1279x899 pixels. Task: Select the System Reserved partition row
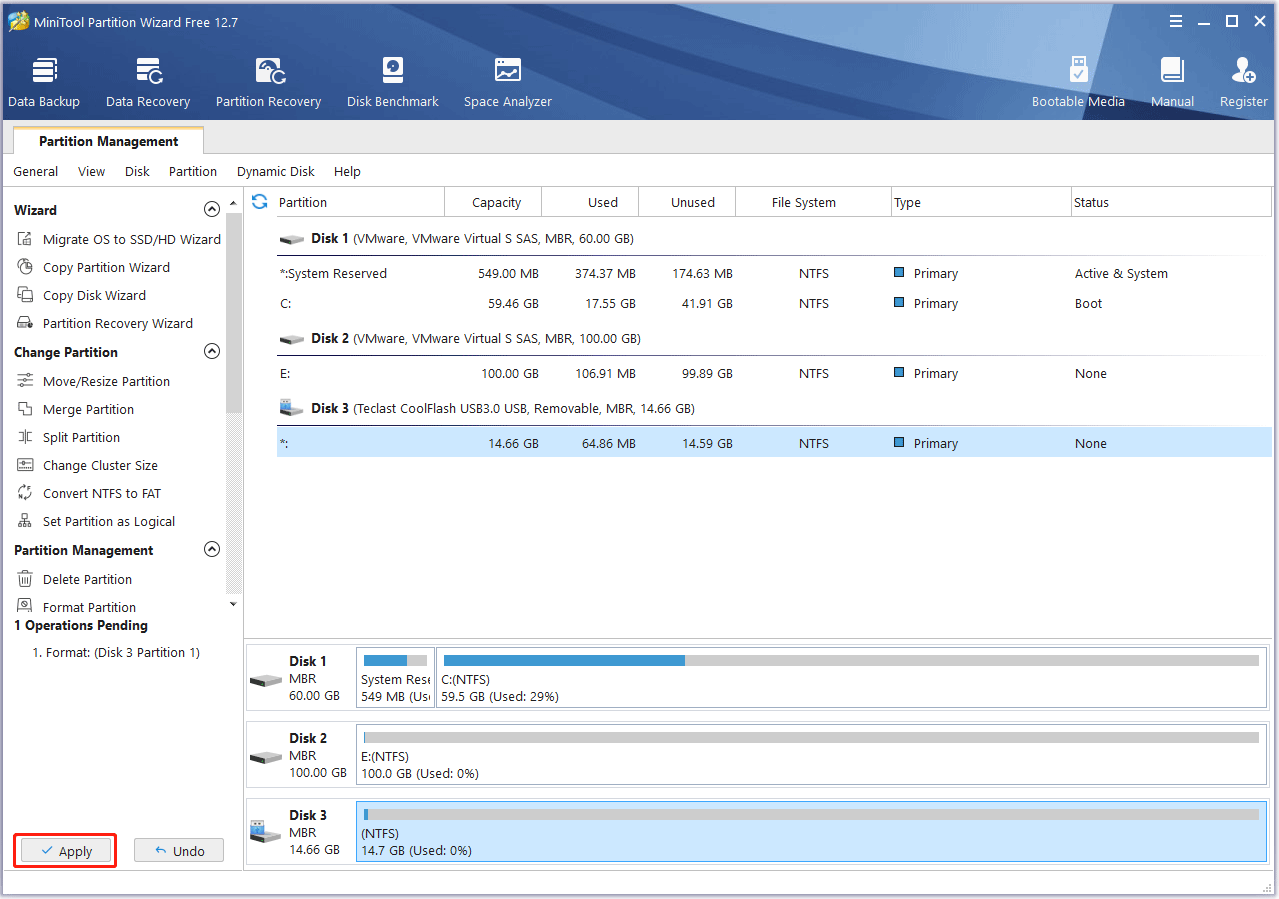tap(774, 273)
